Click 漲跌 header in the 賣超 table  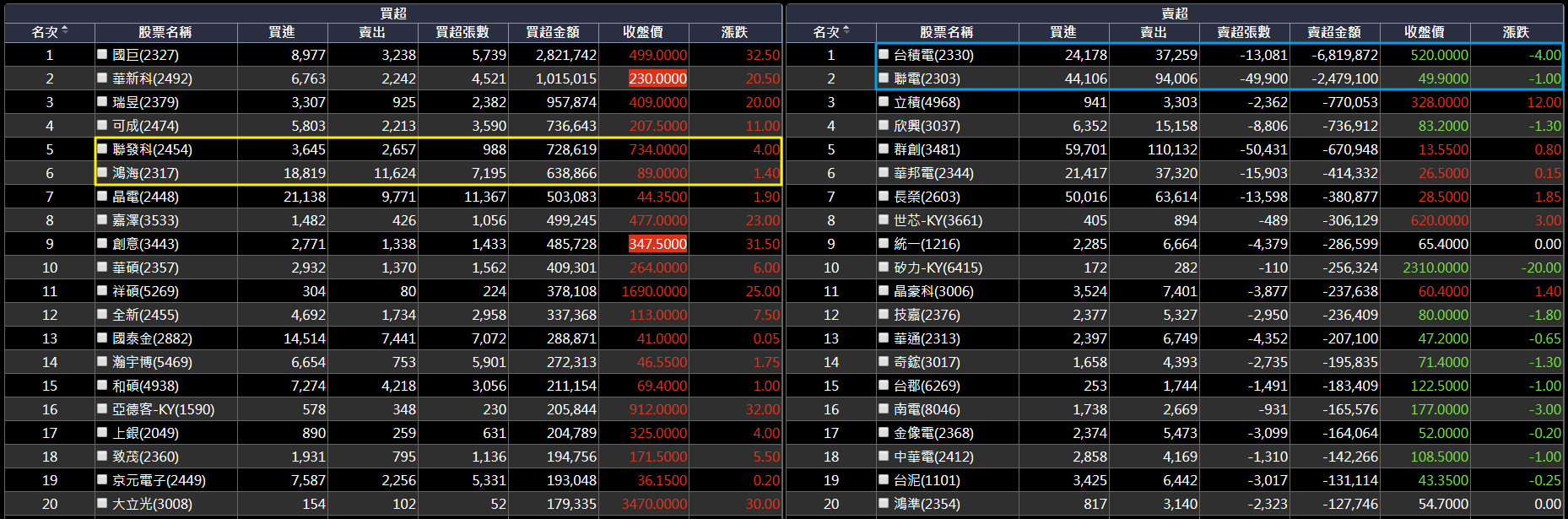click(x=1516, y=32)
